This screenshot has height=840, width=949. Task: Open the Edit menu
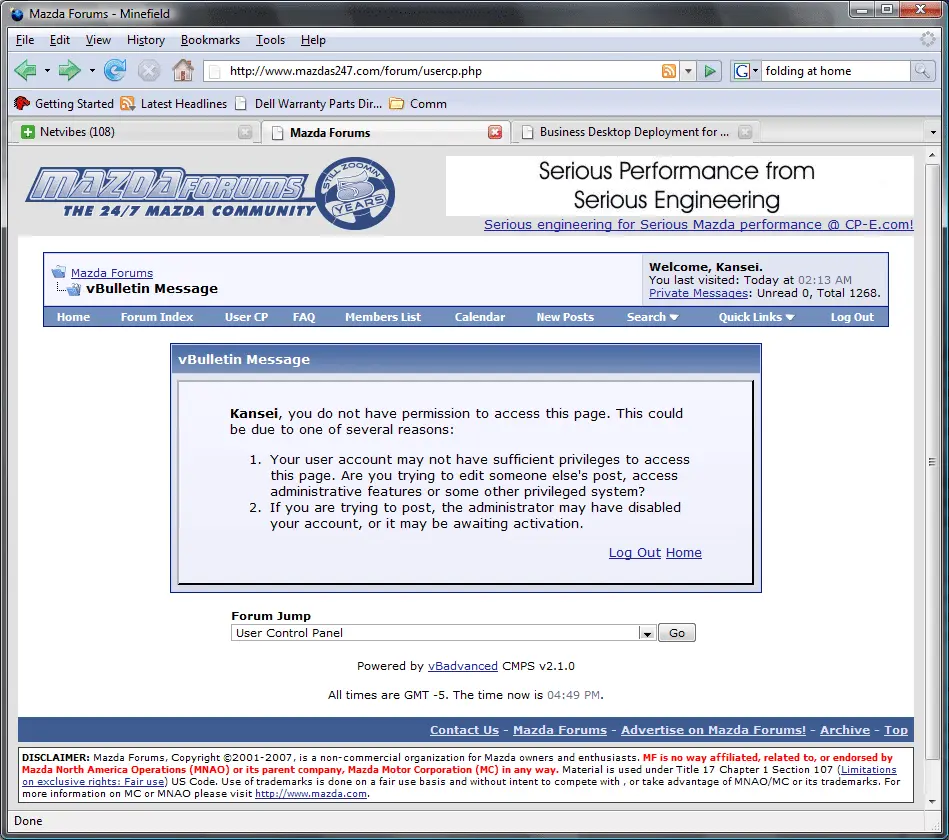point(59,40)
